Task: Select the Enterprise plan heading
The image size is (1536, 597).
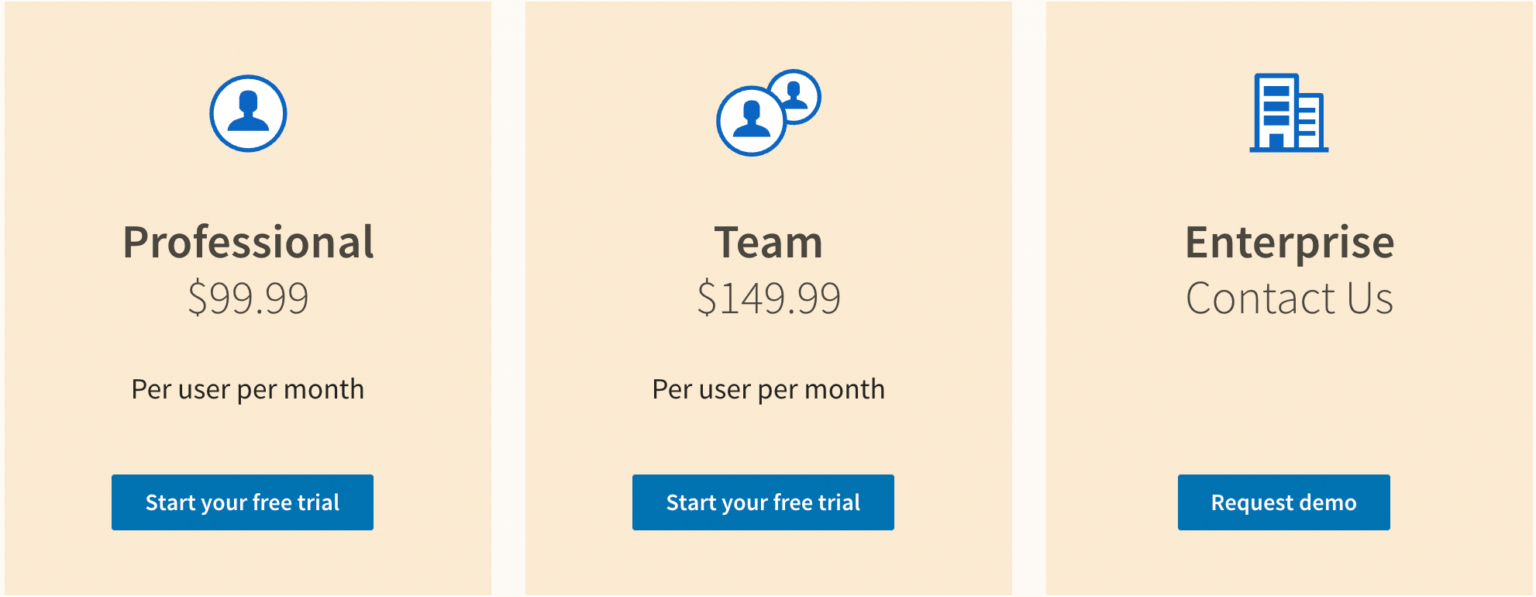Action: coord(1289,241)
